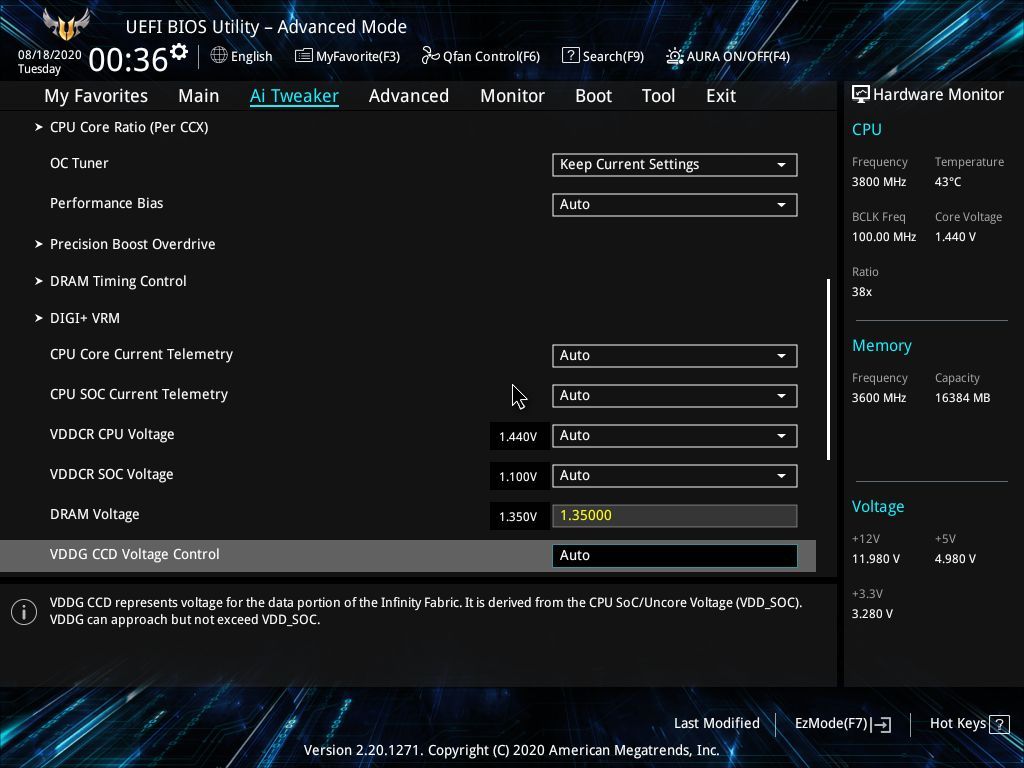This screenshot has width=1024, height=768.
Task: Click the globe language icon
Action: point(219,56)
